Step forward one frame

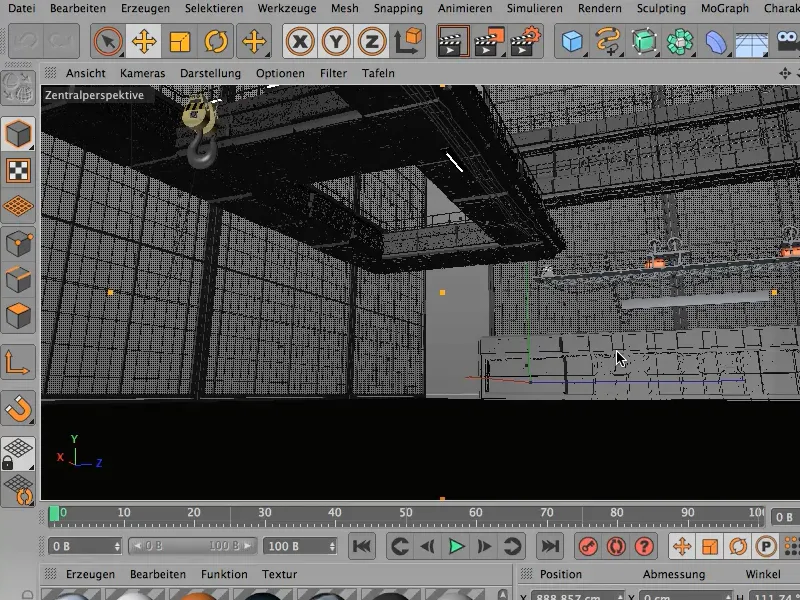pyautogui.click(x=484, y=546)
